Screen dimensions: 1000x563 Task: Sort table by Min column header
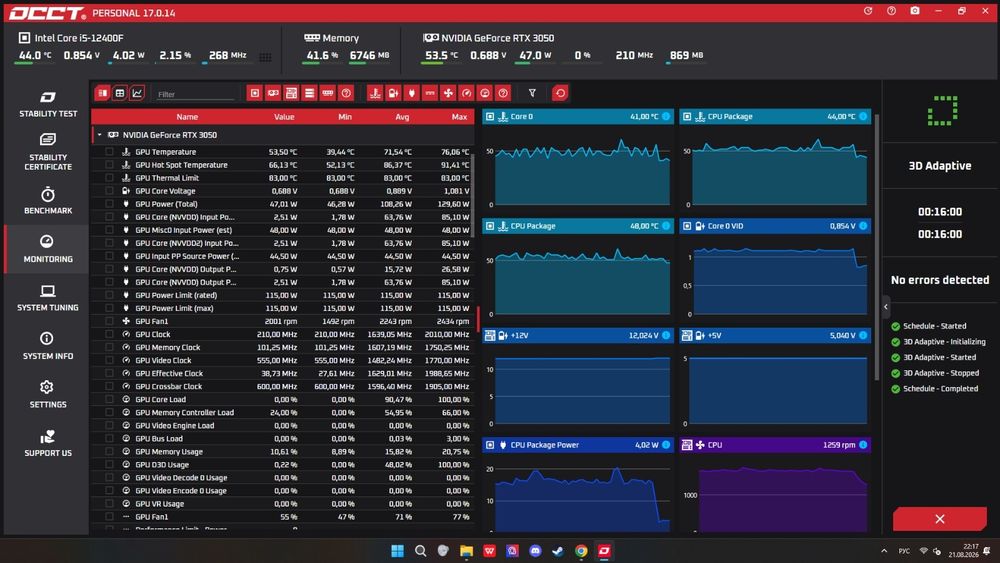[x=345, y=117]
